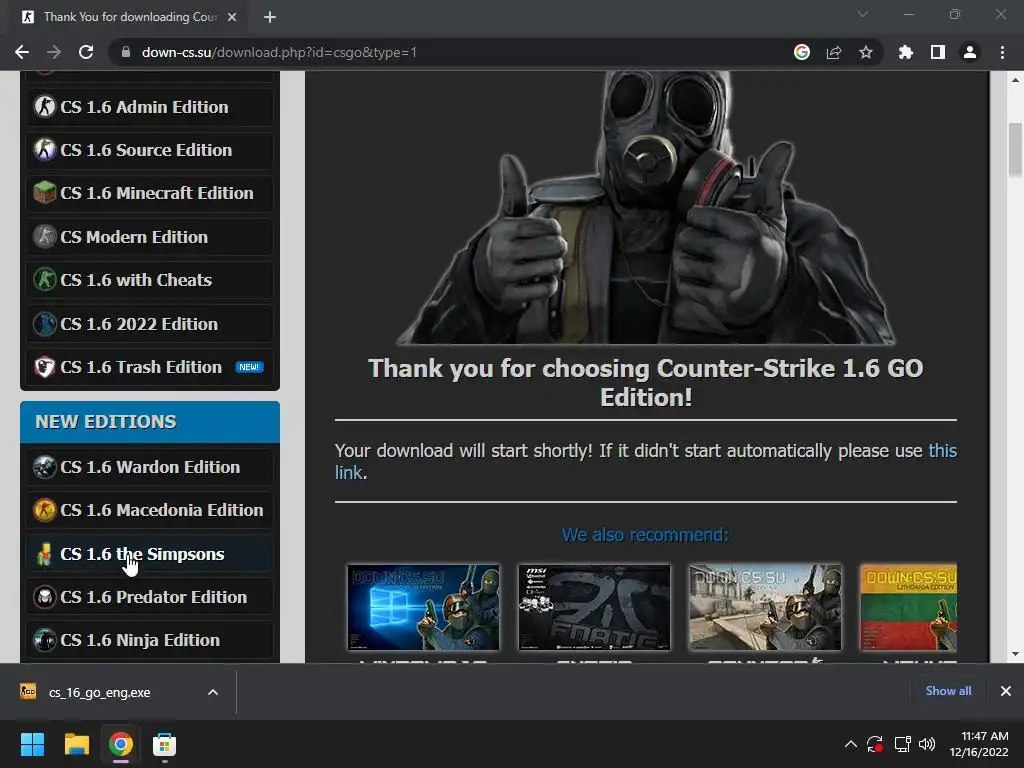Reload the current page
The image size is (1024, 768).
(86, 52)
